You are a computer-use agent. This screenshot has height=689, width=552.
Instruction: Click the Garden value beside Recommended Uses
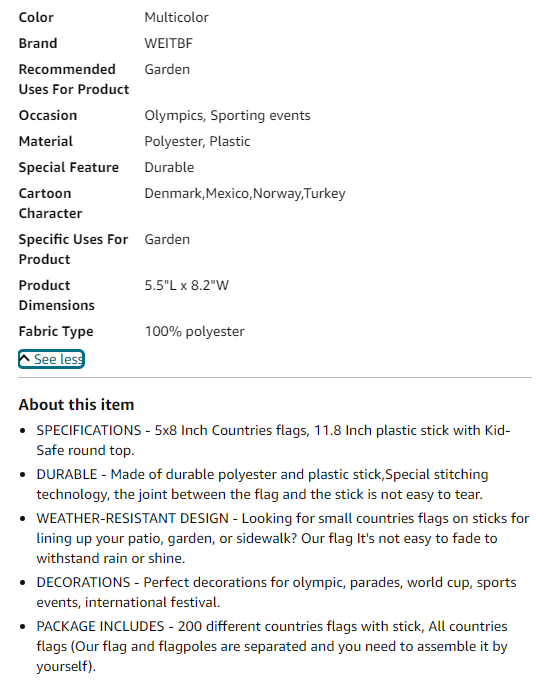point(167,69)
